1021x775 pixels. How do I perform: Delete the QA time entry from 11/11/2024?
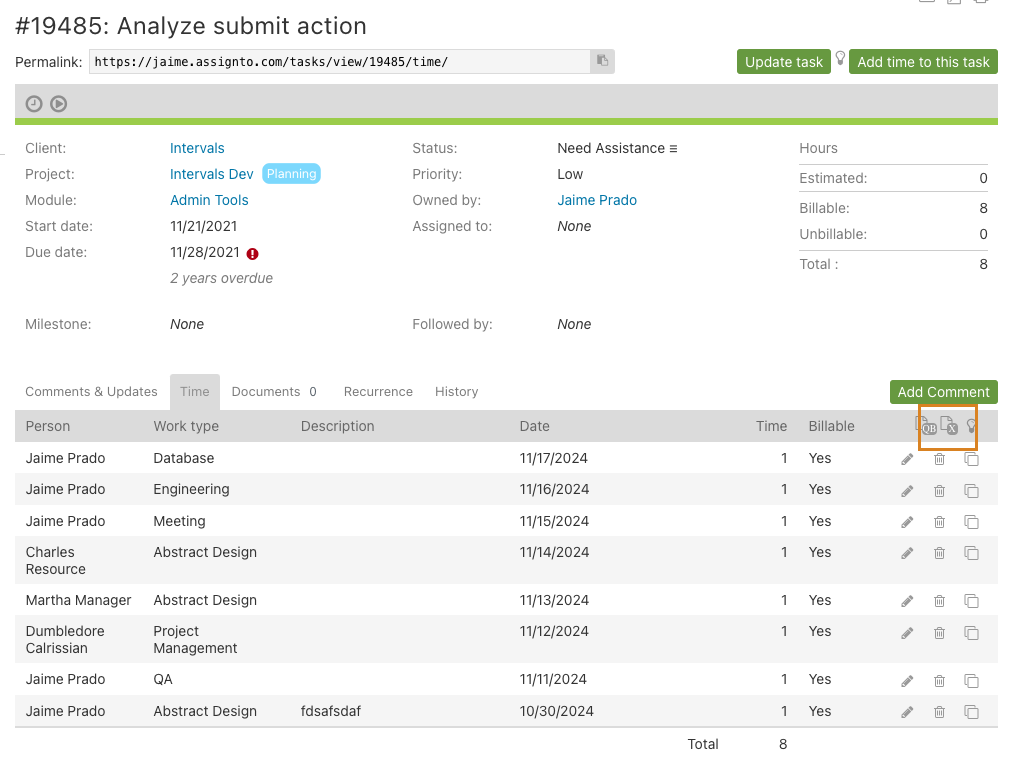click(939, 681)
